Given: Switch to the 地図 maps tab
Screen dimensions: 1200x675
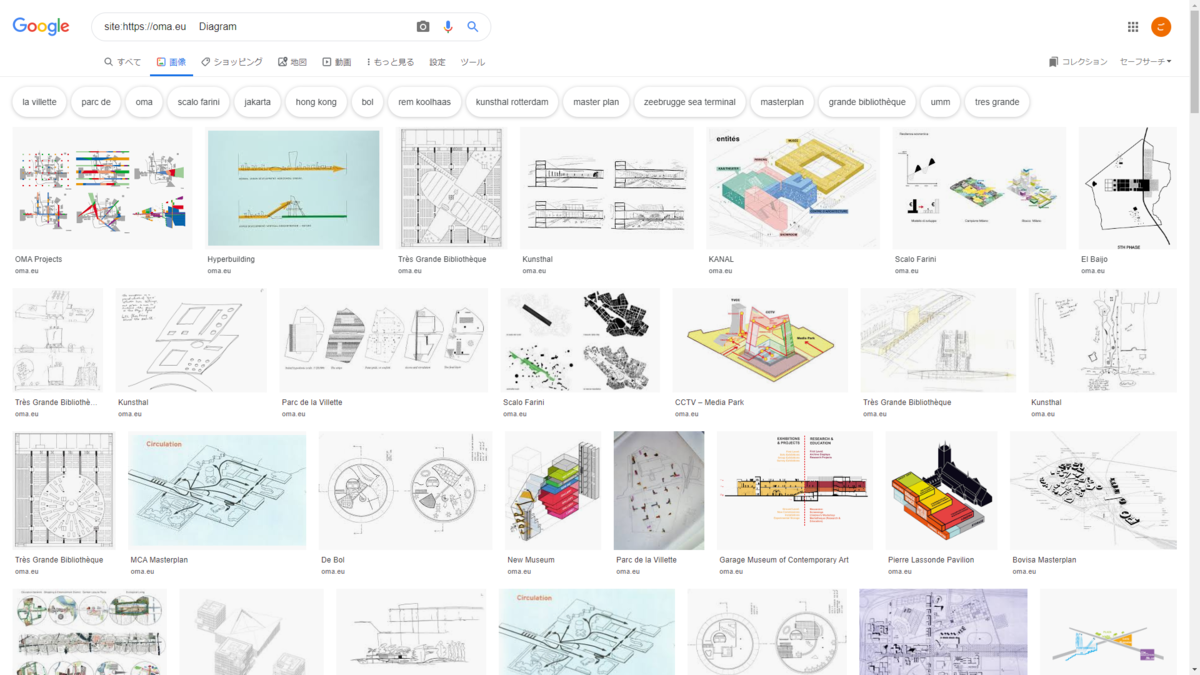Looking at the screenshot, I should 292,62.
